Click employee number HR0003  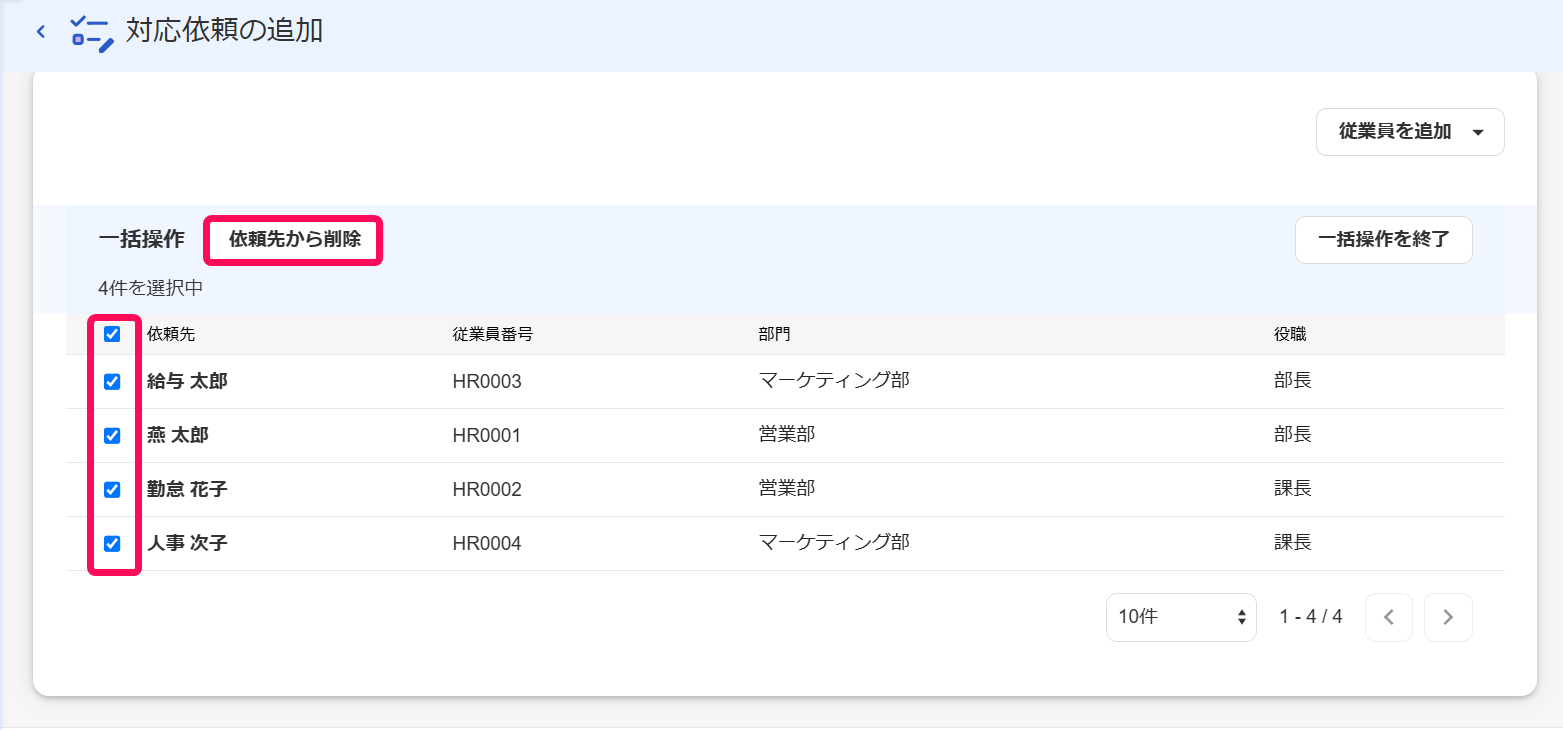coord(487,382)
